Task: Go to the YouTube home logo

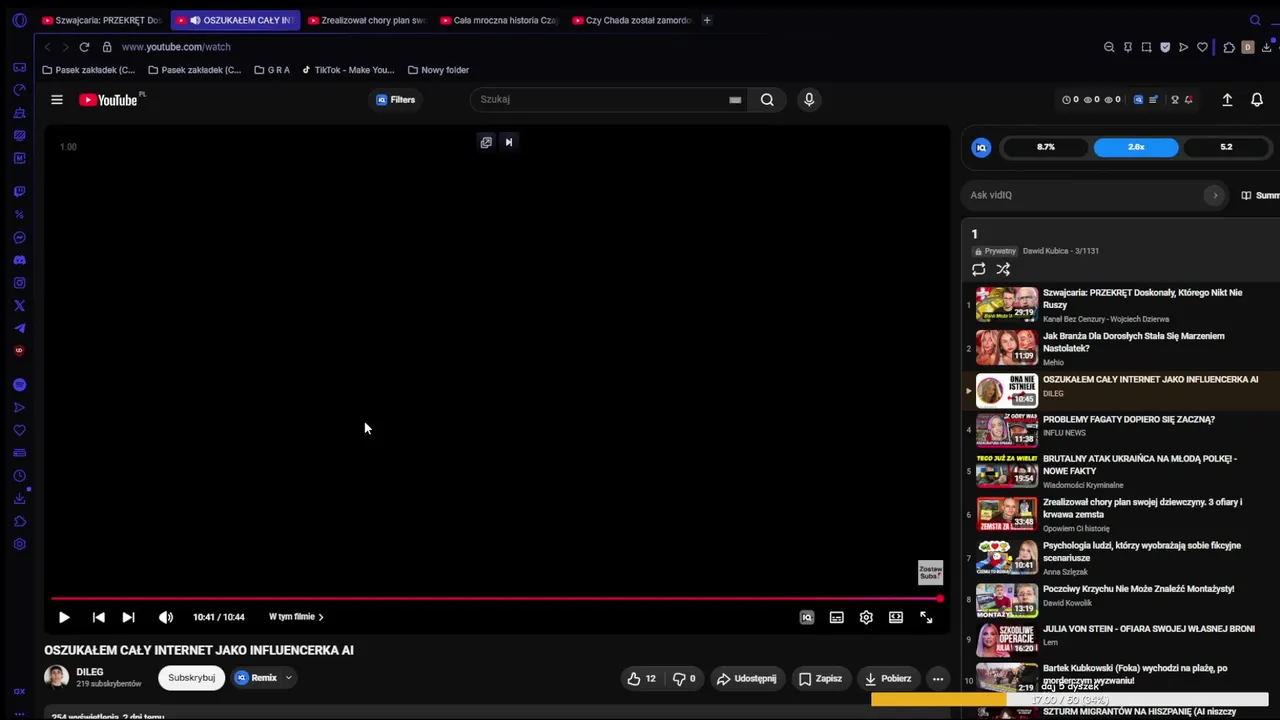Action: 110,100
